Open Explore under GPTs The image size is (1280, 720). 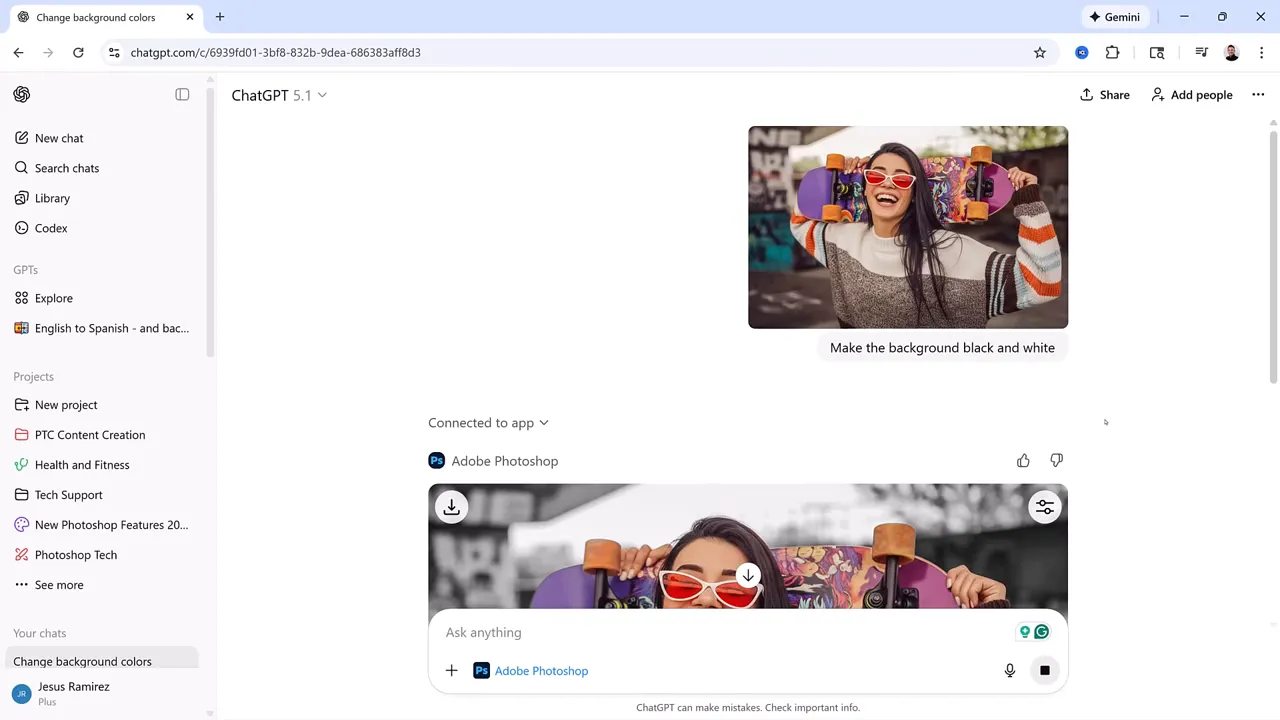point(53,298)
